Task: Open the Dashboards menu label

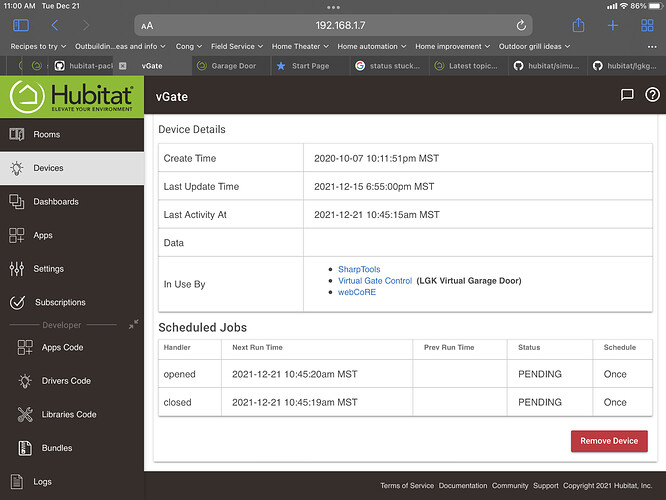Action: tap(56, 202)
